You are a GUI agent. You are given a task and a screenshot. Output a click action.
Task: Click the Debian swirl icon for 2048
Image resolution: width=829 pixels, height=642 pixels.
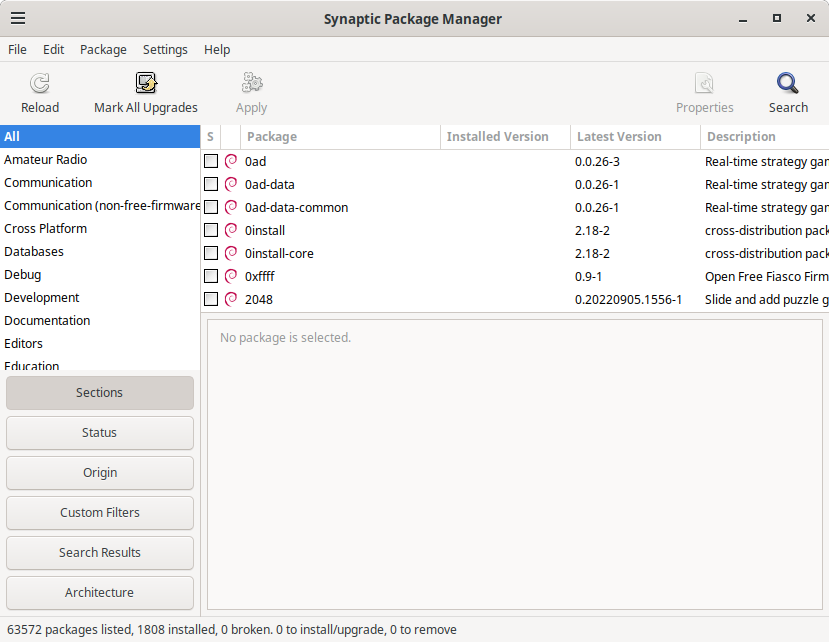pos(231,299)
